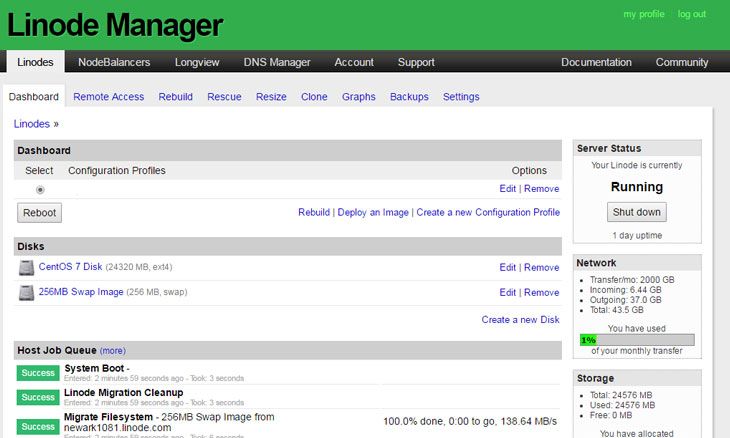Click Create a new Disk

(520, 320)
